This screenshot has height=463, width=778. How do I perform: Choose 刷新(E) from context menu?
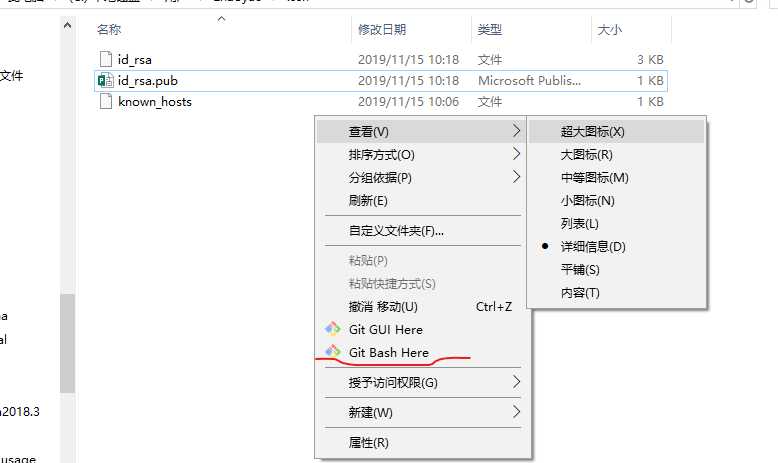[x=421, y=200]
